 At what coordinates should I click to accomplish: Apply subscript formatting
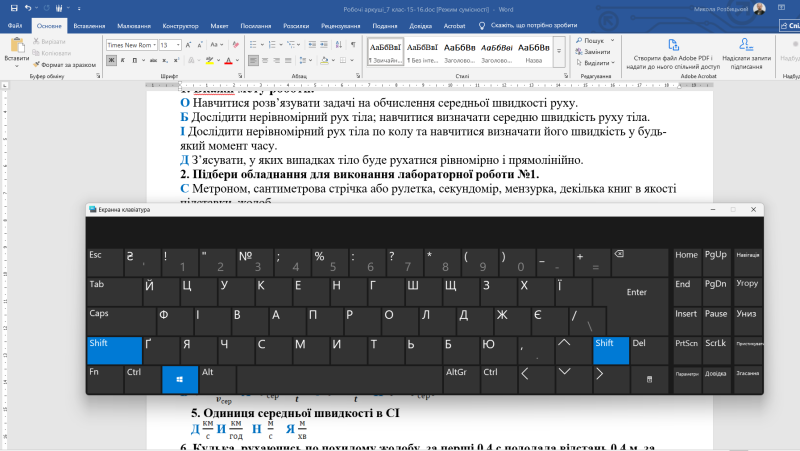pyautogui.click(x=165, y=60)
